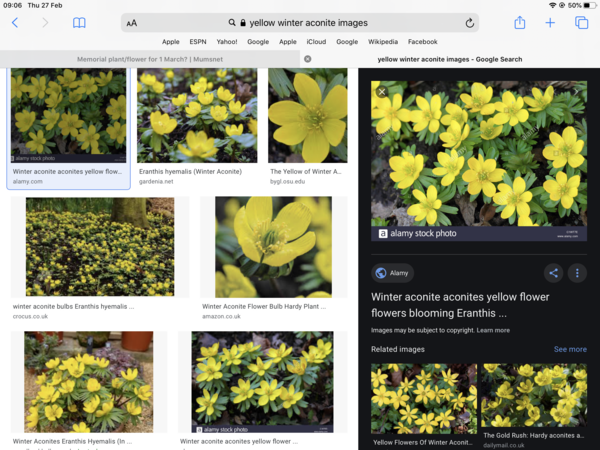
Task: Open second Apple favourites bookmark
Action: coord(288,42)
